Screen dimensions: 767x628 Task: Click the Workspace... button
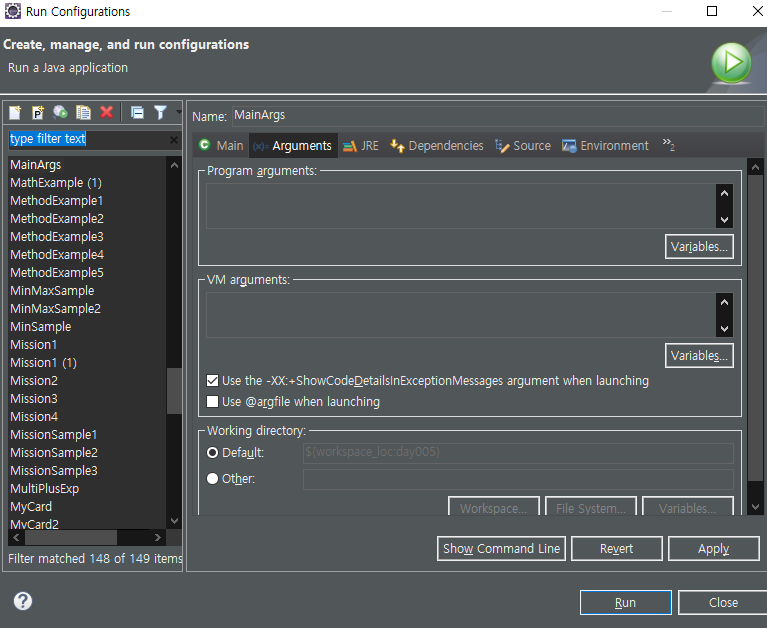tap(494, 507)
